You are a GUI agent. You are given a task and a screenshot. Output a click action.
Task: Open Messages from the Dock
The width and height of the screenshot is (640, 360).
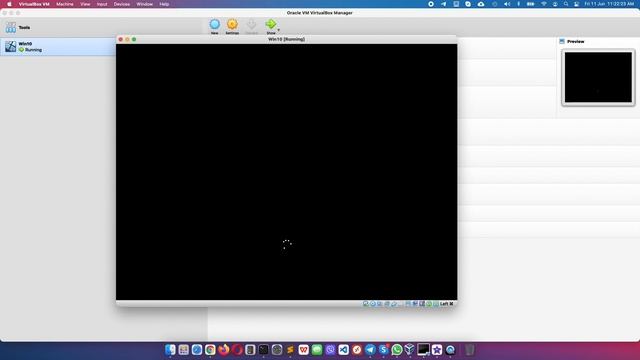(317, 350)
